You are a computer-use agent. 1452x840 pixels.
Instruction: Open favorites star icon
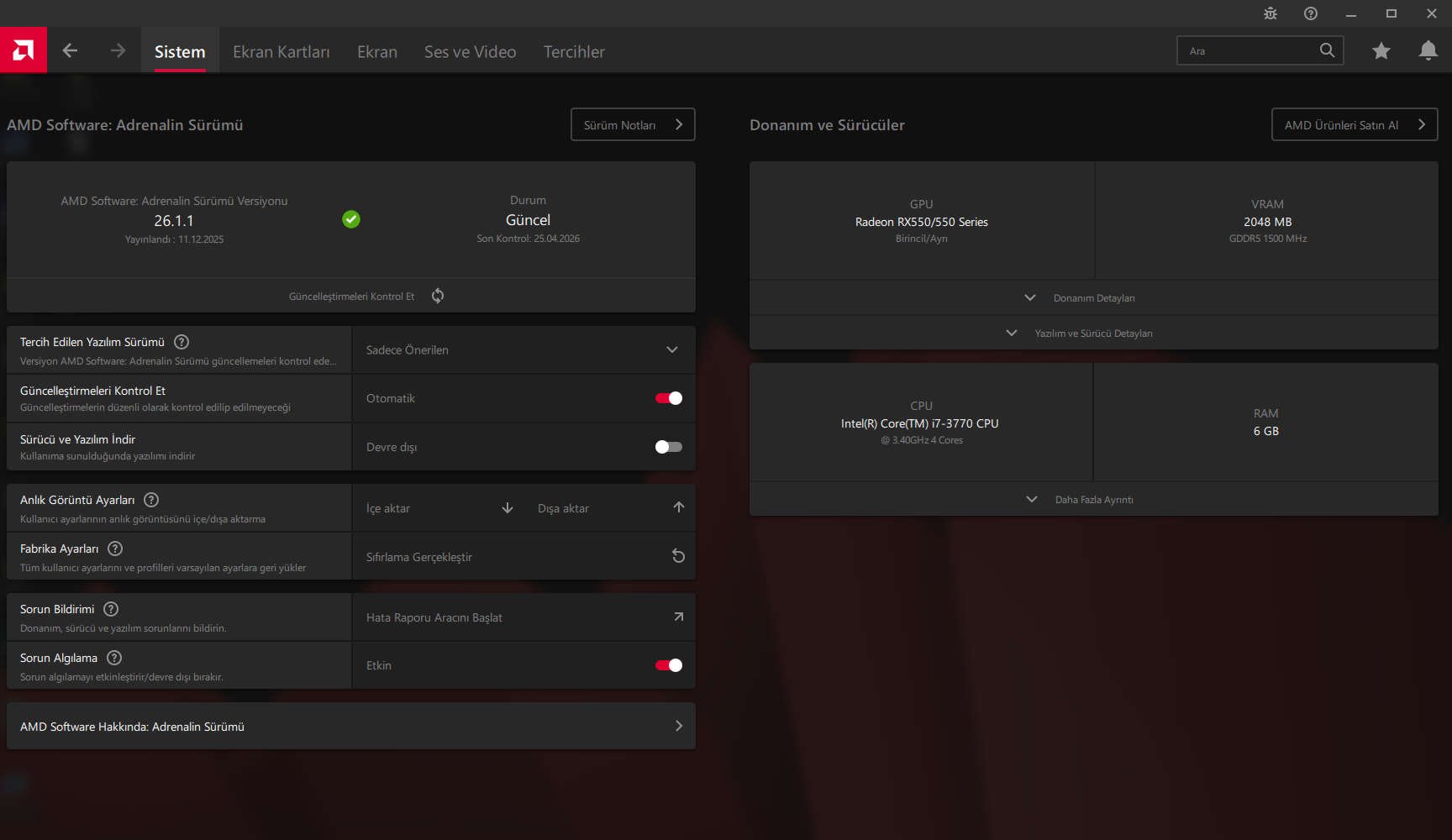click(1381, 51)
